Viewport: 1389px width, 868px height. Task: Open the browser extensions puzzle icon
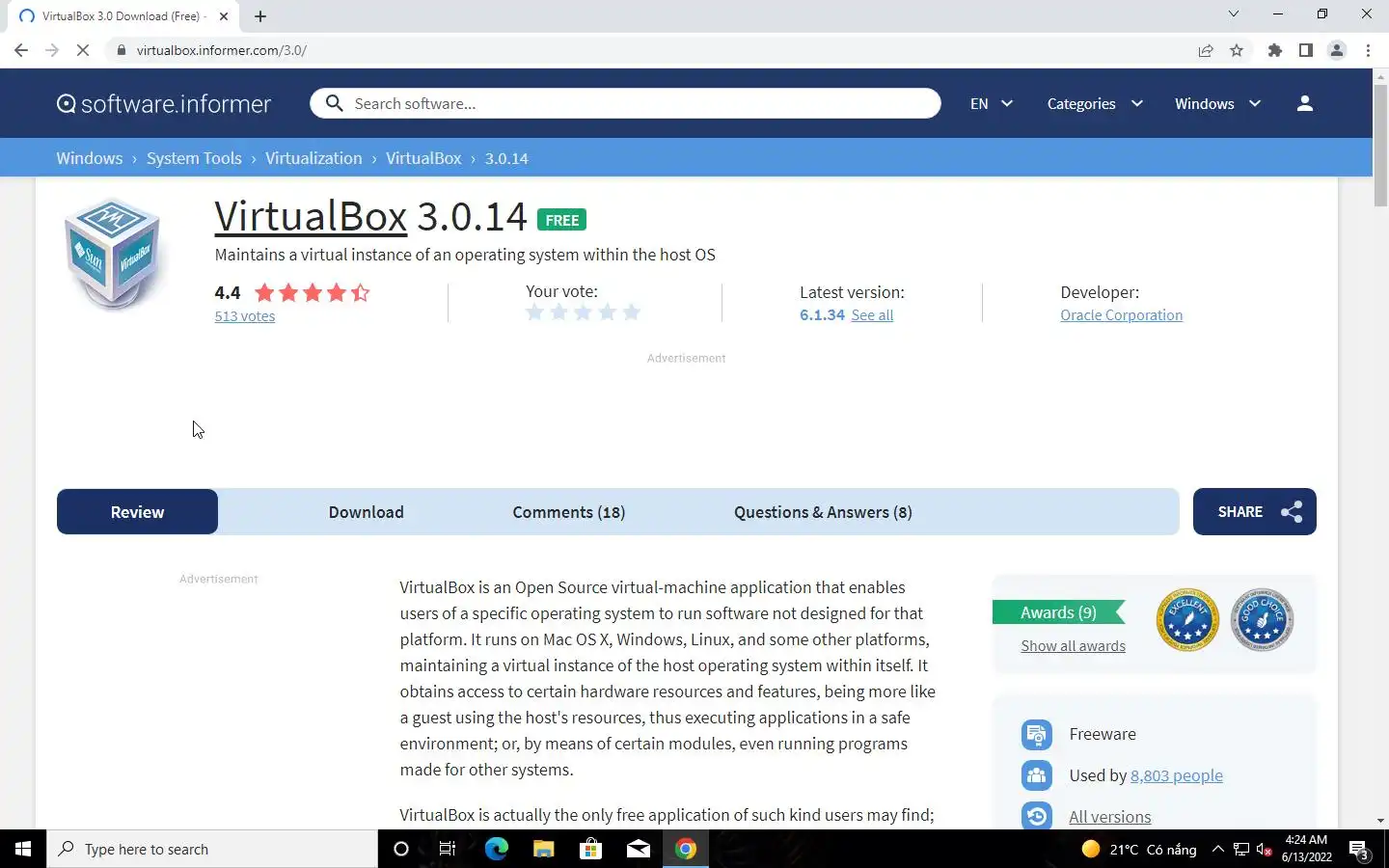tap(1275, 50)
